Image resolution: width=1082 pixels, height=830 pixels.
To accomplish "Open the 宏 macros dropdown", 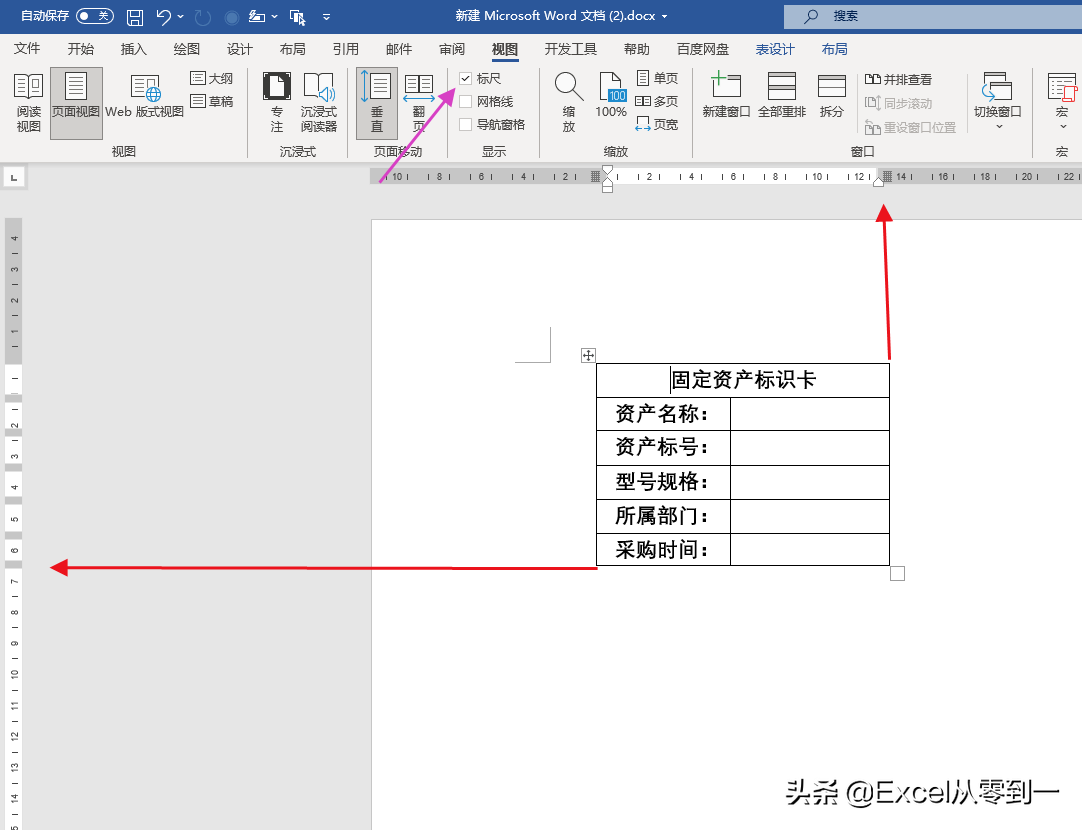I will coord(1062,101).
